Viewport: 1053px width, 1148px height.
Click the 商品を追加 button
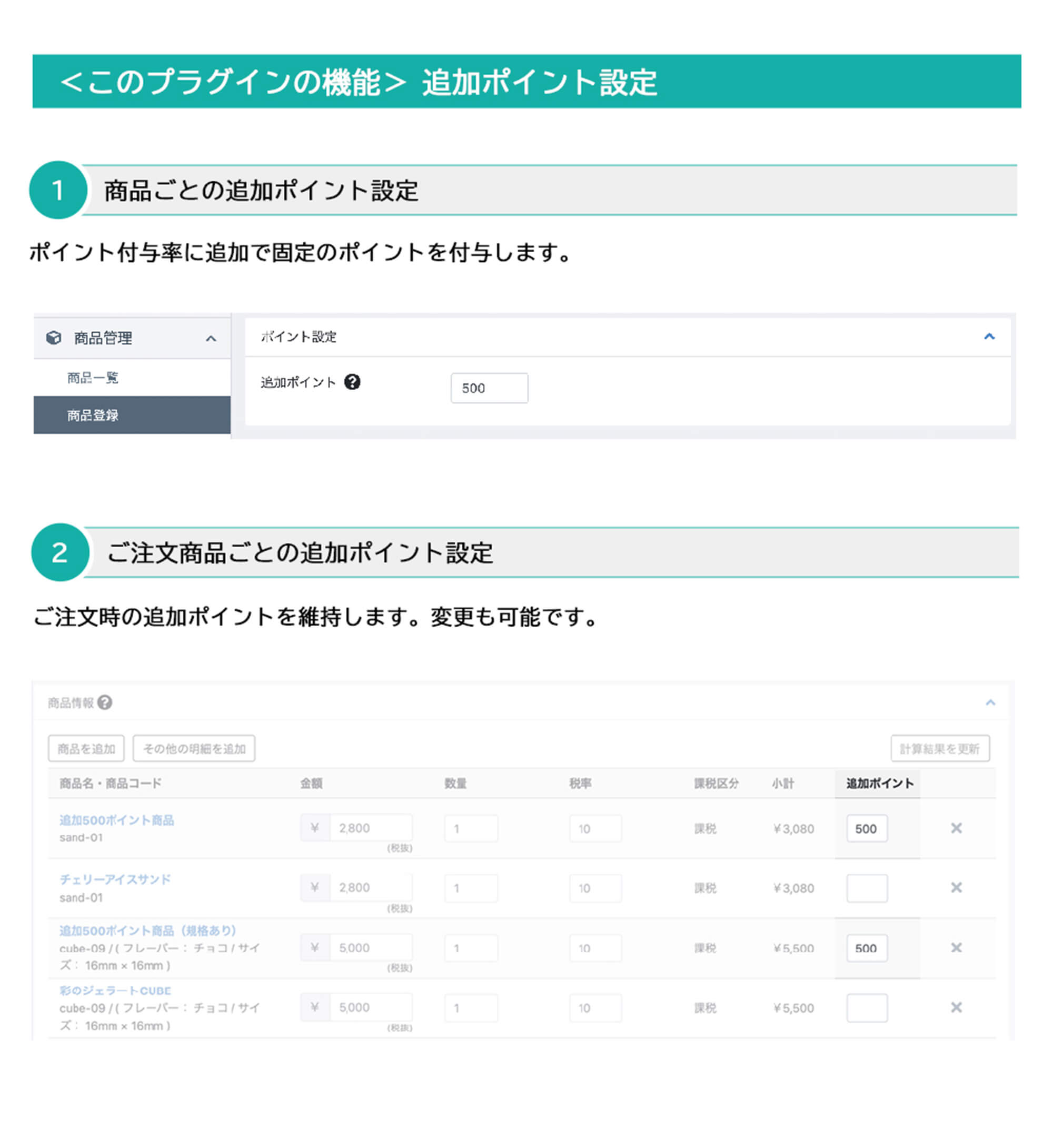click(86, 748)
